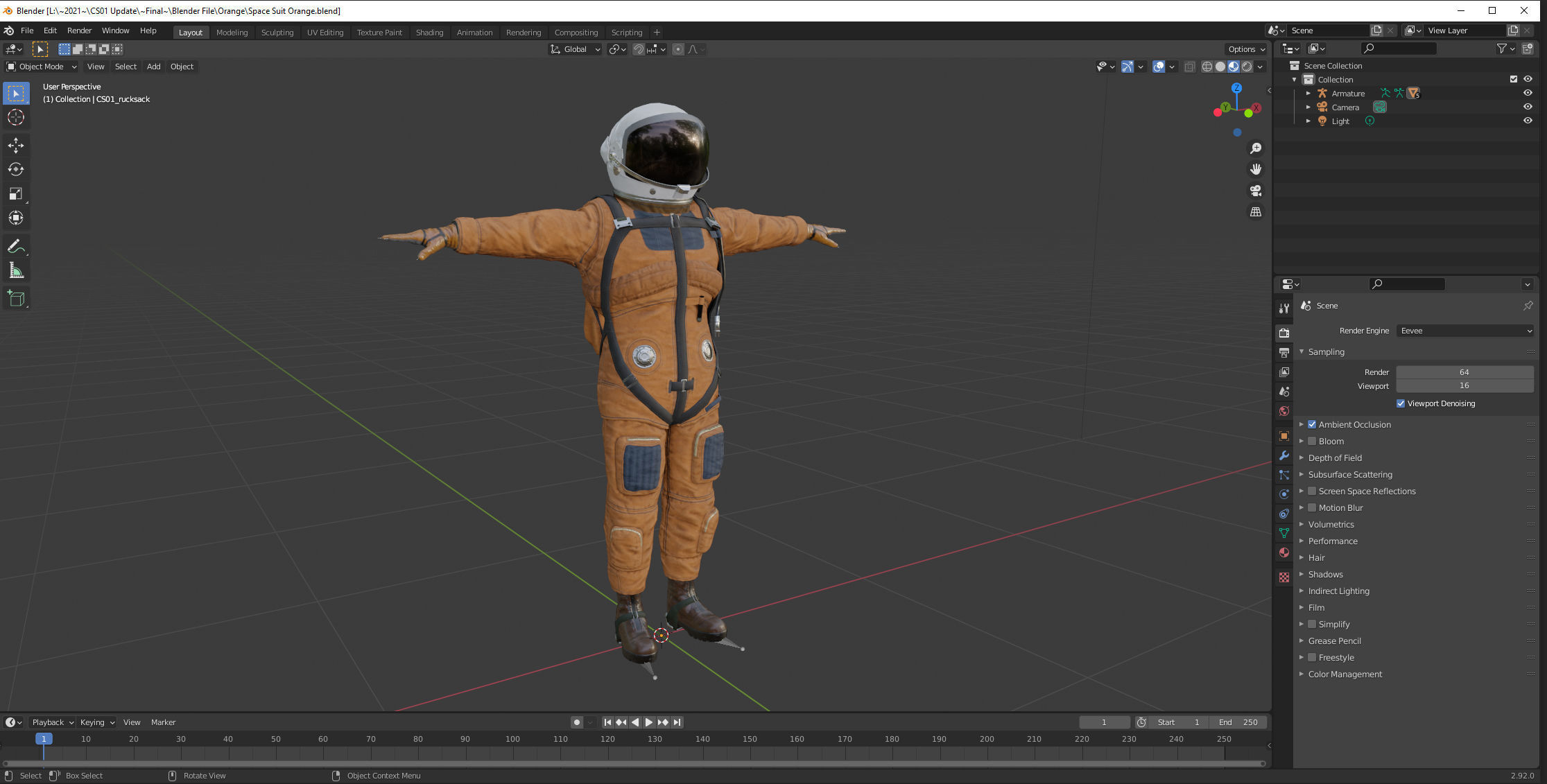Click the Viewport samples value field
This screenshot has height=784, width=1547.
click(1464, 385)
